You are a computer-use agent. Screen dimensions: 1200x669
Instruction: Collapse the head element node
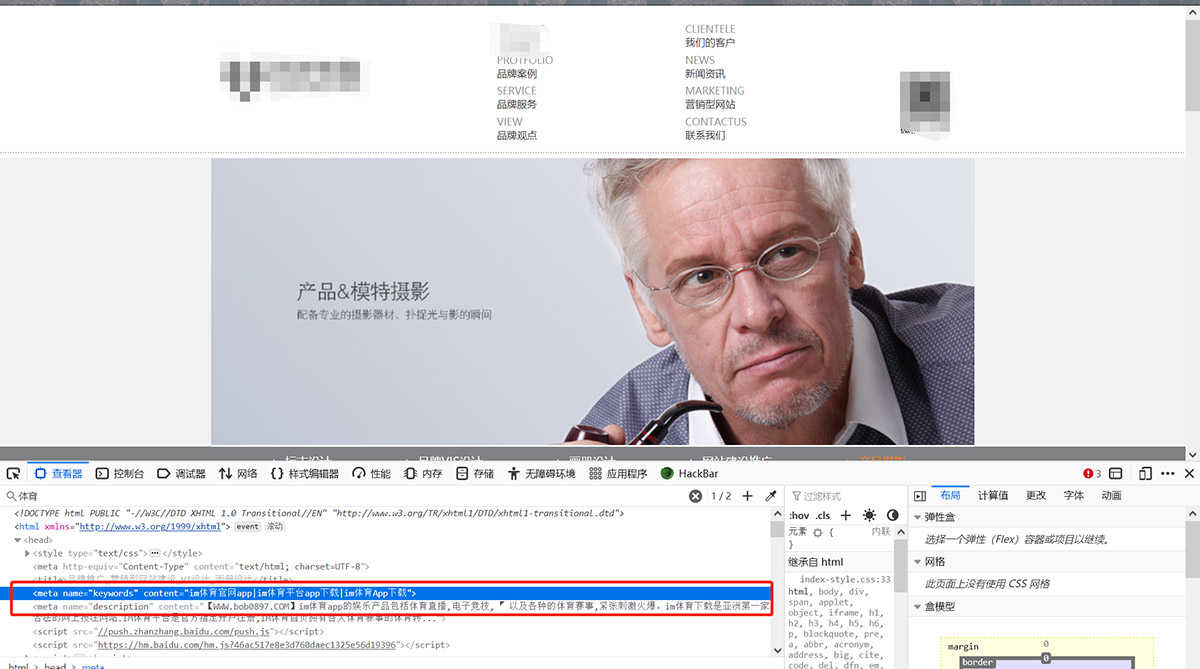[18, 540]
